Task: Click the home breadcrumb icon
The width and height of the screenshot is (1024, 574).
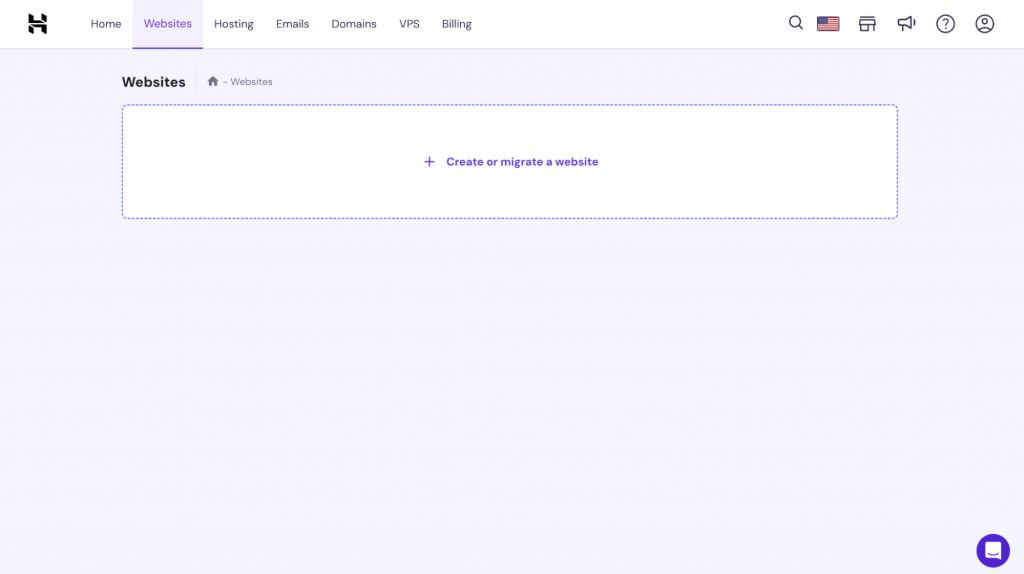Action: coord(212,82)
